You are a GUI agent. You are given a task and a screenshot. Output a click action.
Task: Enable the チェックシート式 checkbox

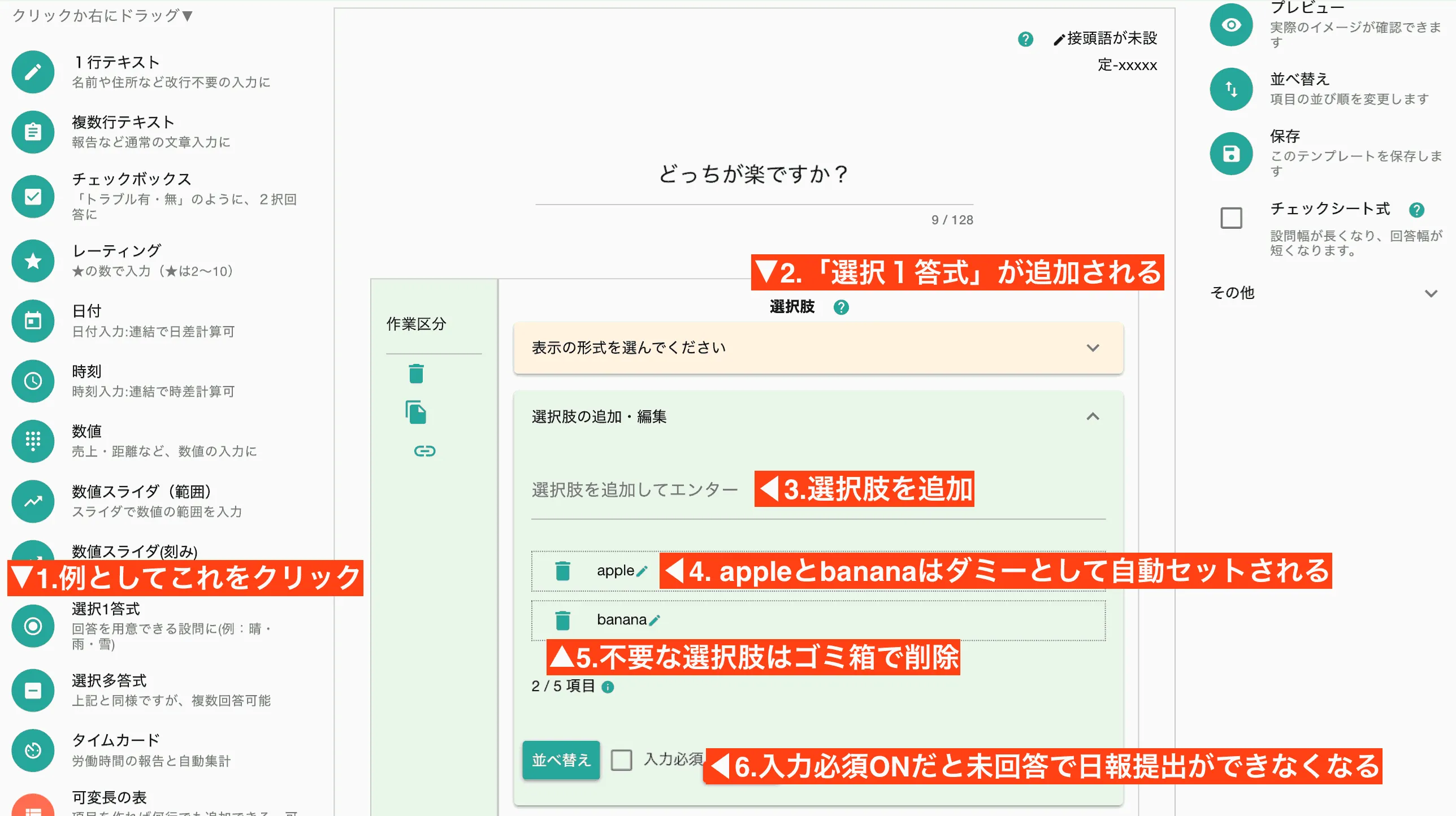coord(1230,218)
